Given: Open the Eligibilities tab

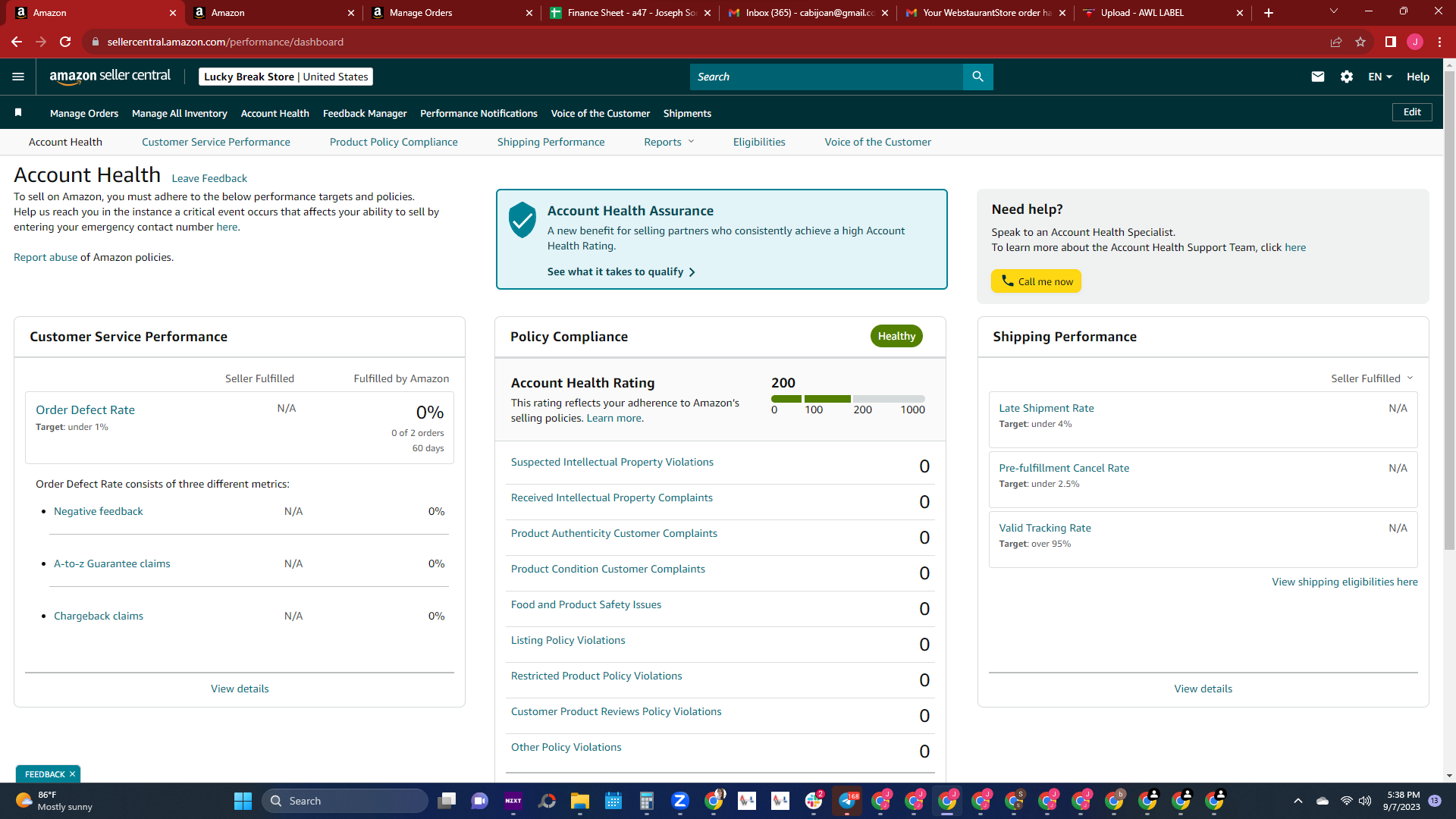Looking at the screenshot, I should [759, 142].
